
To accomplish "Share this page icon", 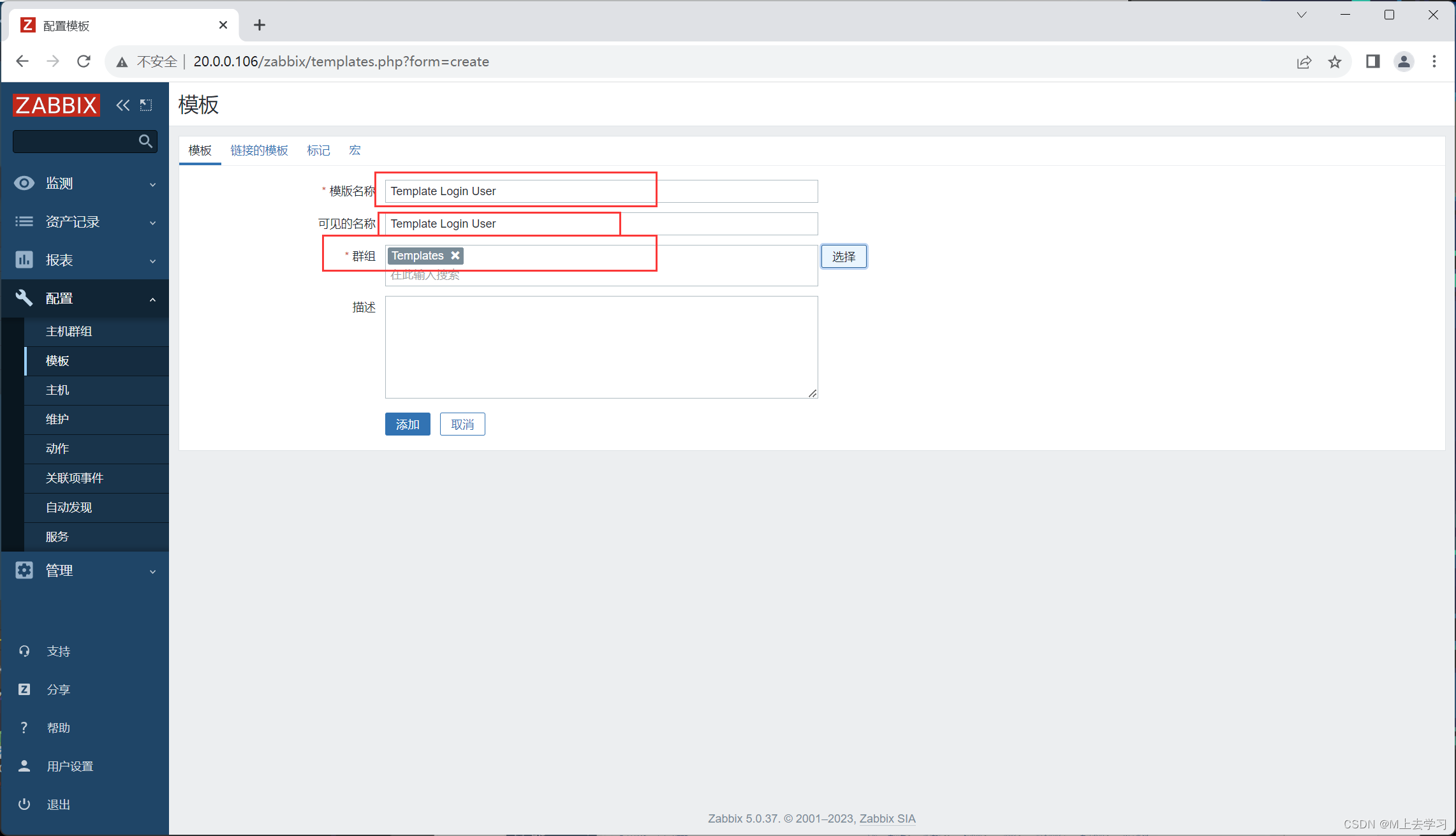I will (1304, 62).
